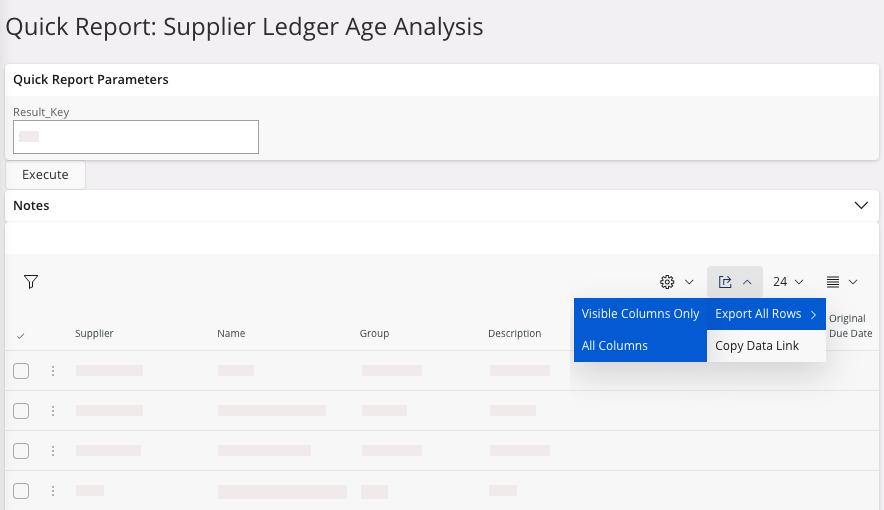
Task: Click the row density lines icon
Action: coord(833,282)
